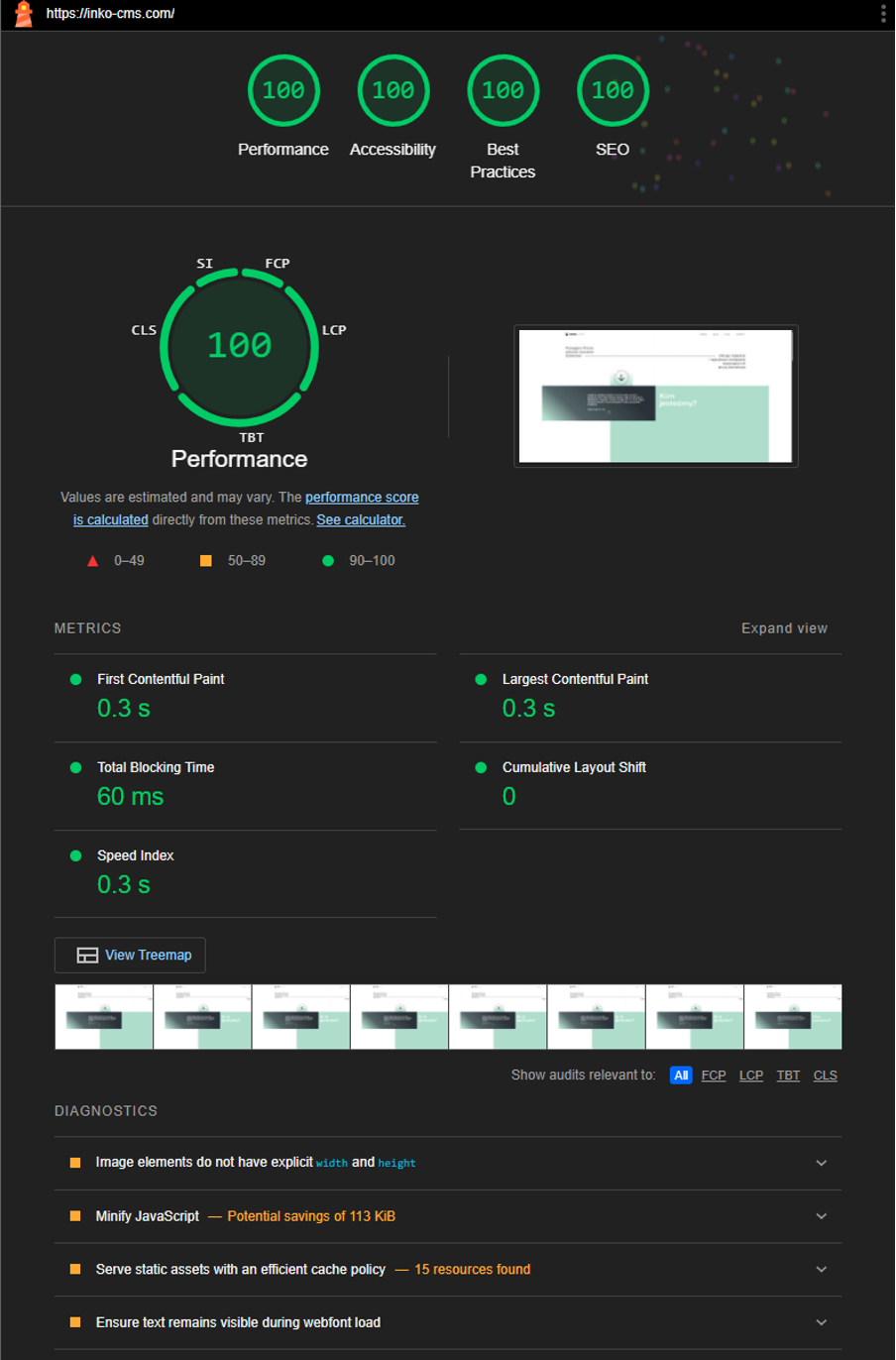Expand the image explicit width and height audit
The height and width of the screenshot is (1360, 896).
point(821,1163)
